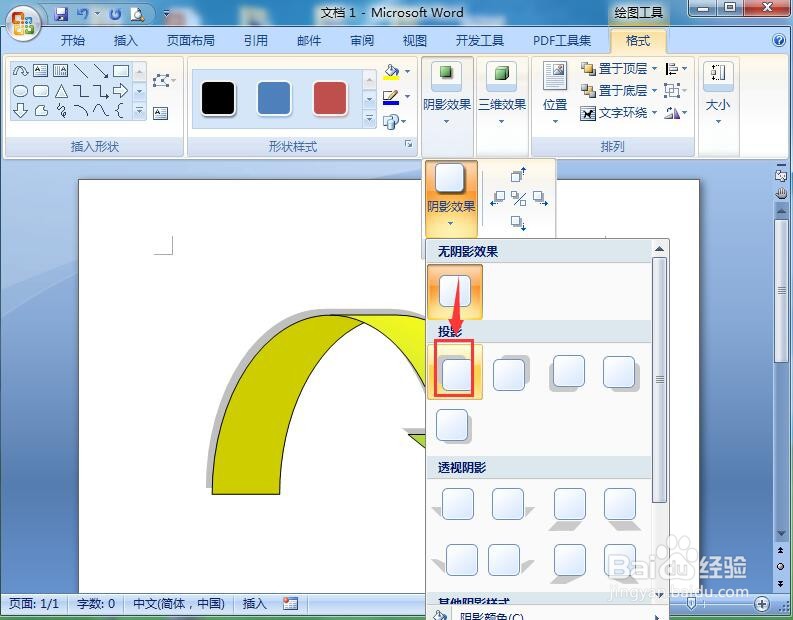Click the macro recording icon in status bar
Image resolution: width=793 pixels, height=620 pixels.
click(290, 603)
